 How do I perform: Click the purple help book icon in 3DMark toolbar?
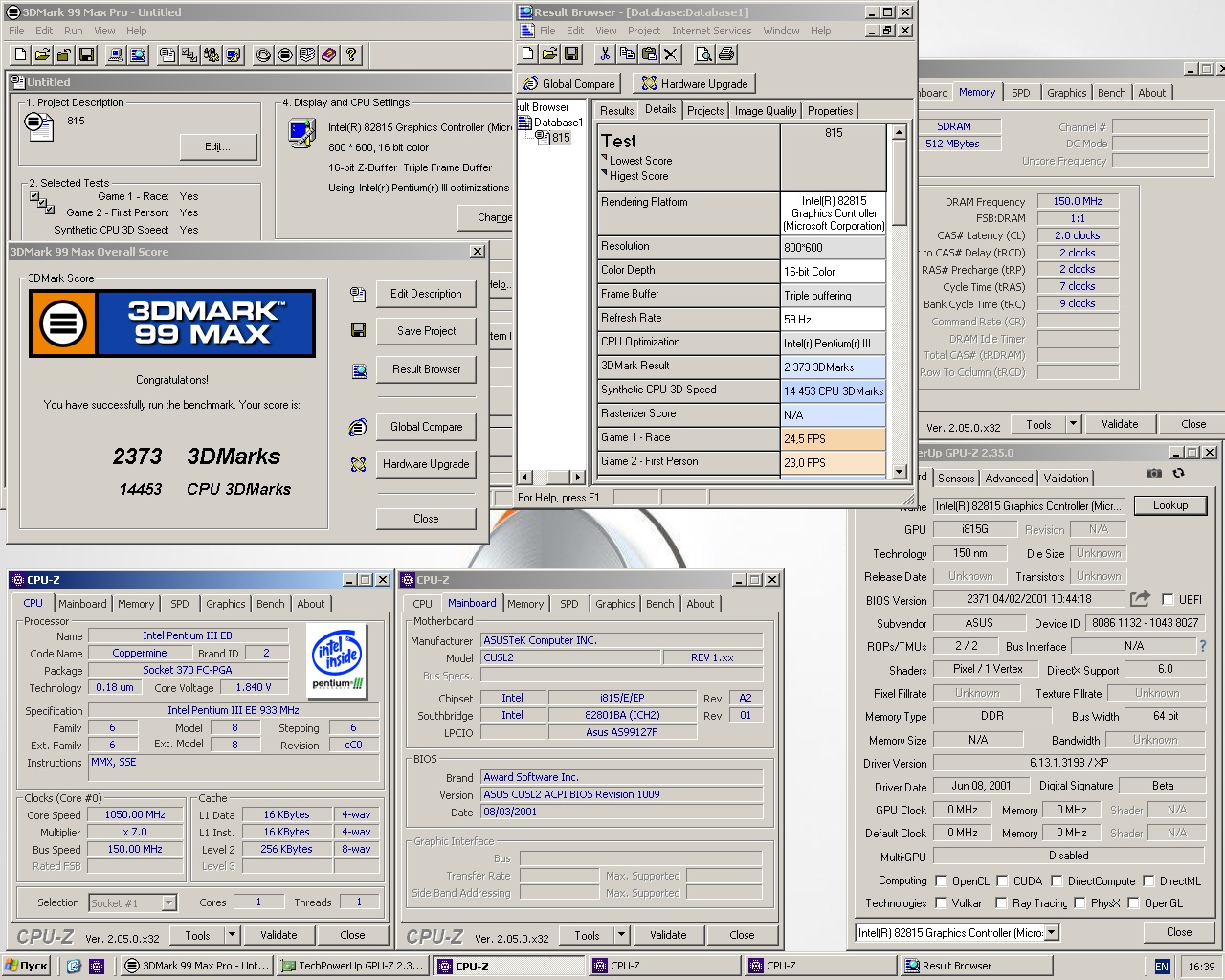329,55
